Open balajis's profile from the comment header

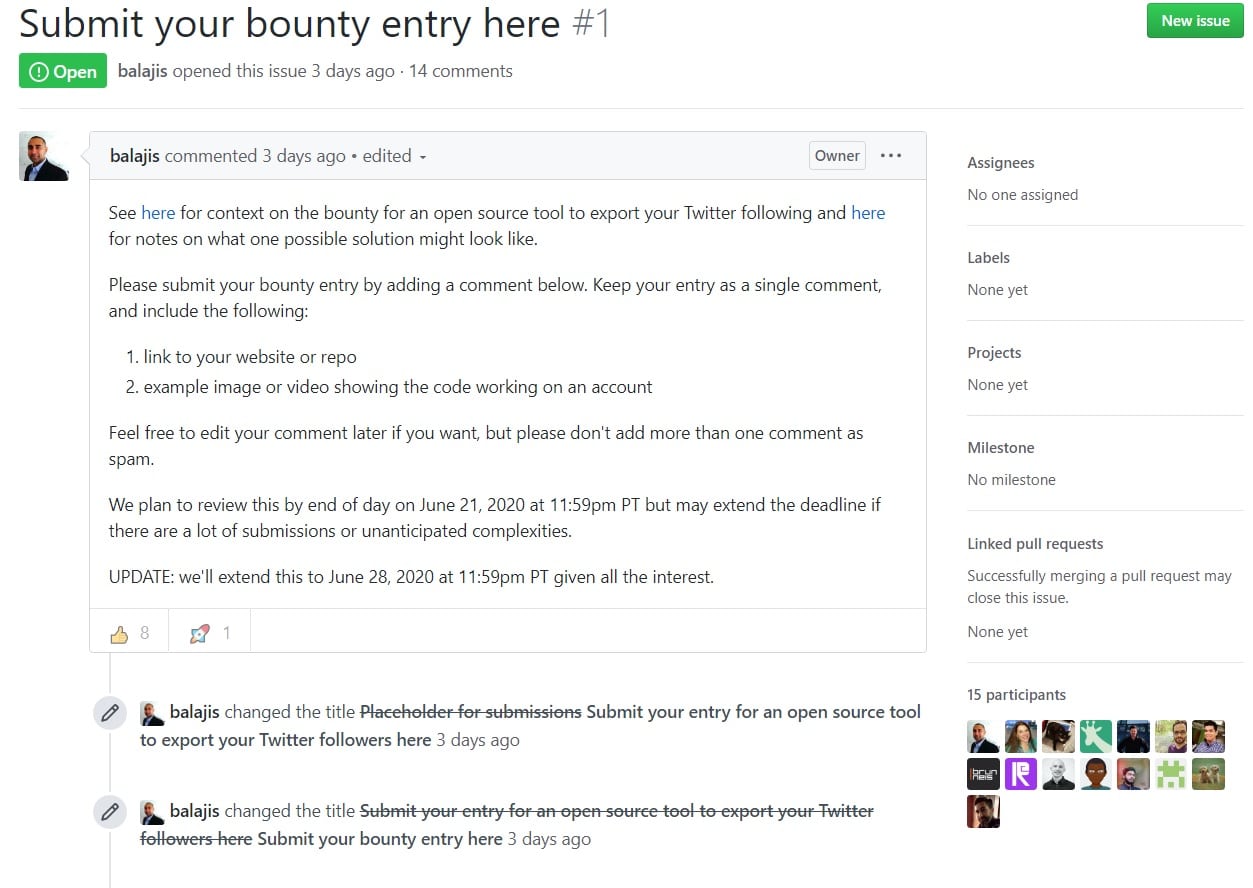(x=133, y=155)
